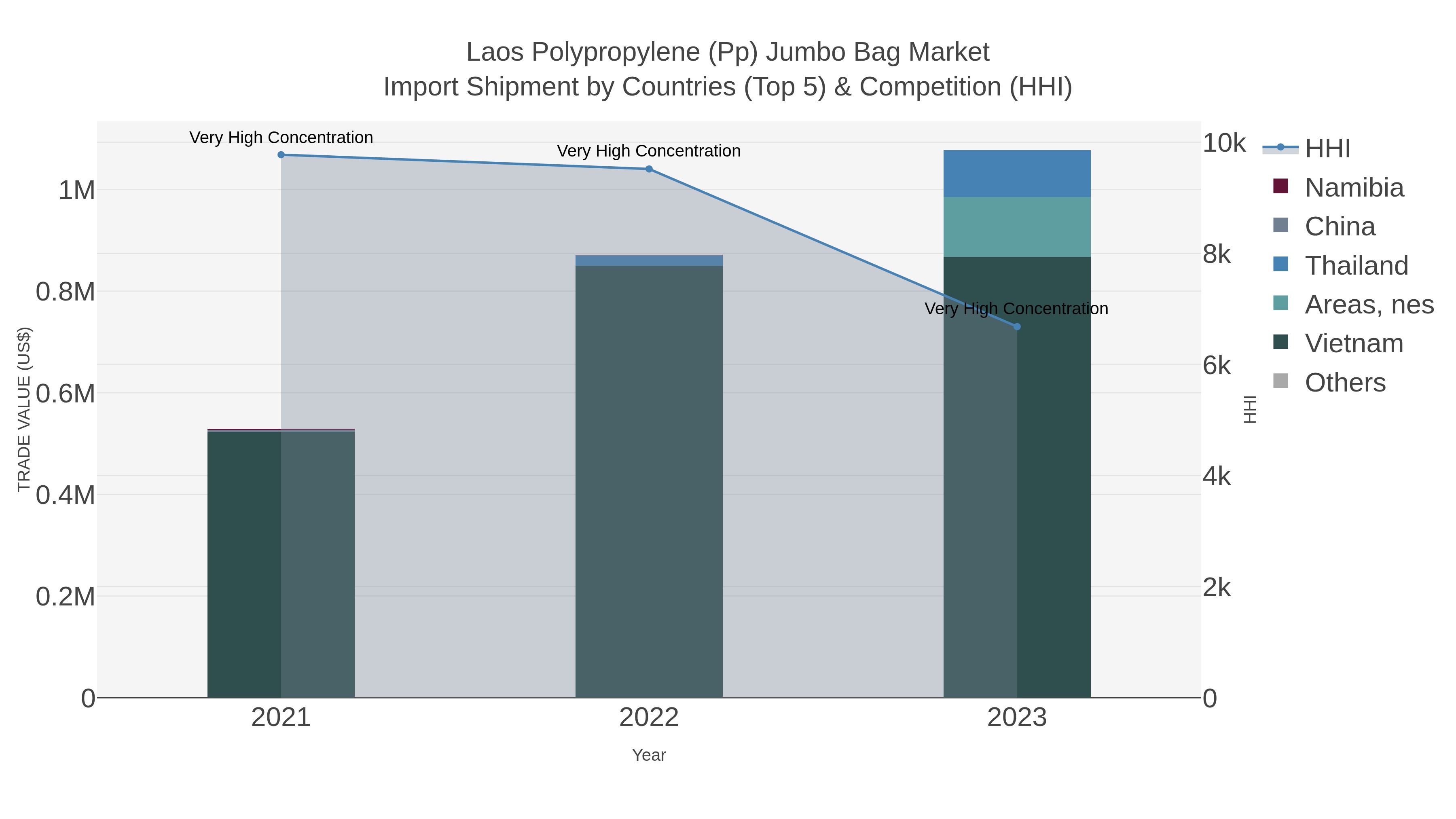
Task: Click the Thailand blue color swatch
Action: 1280,264
